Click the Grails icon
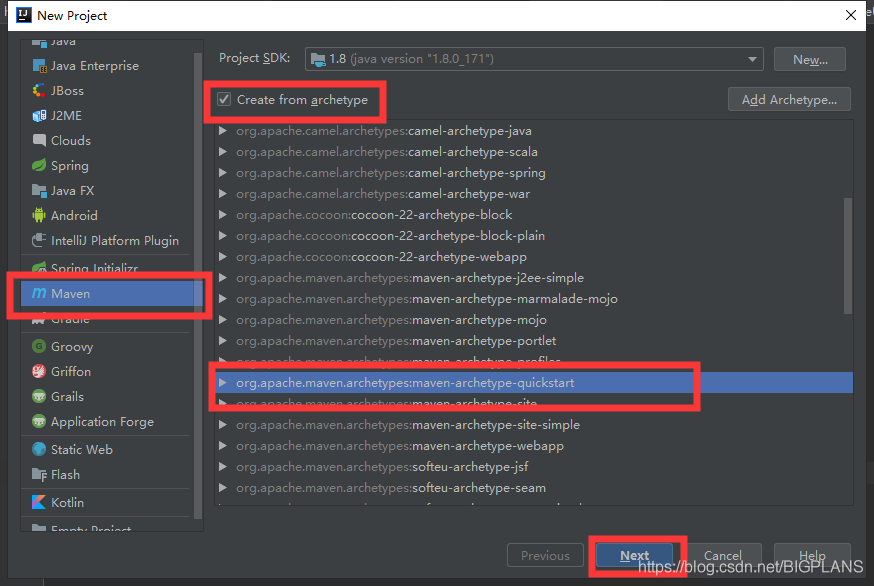 pos(39,396)
